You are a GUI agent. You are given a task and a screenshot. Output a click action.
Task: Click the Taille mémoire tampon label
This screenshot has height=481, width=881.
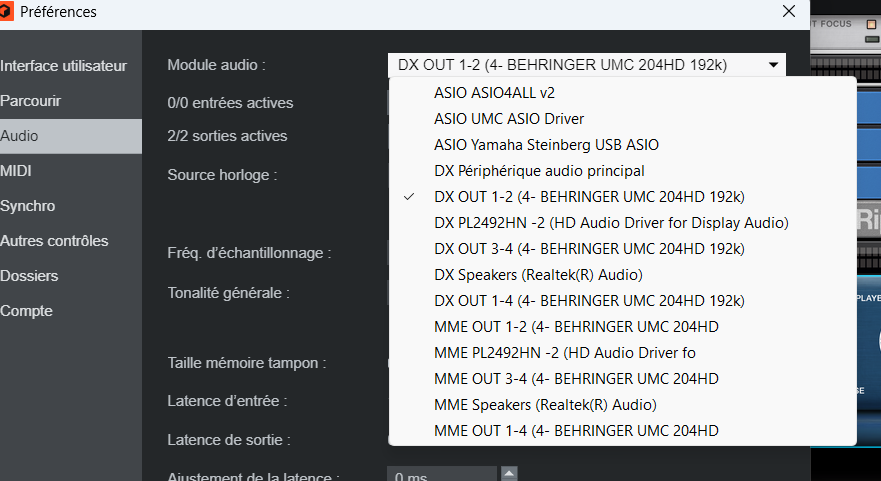click(247, 363)
